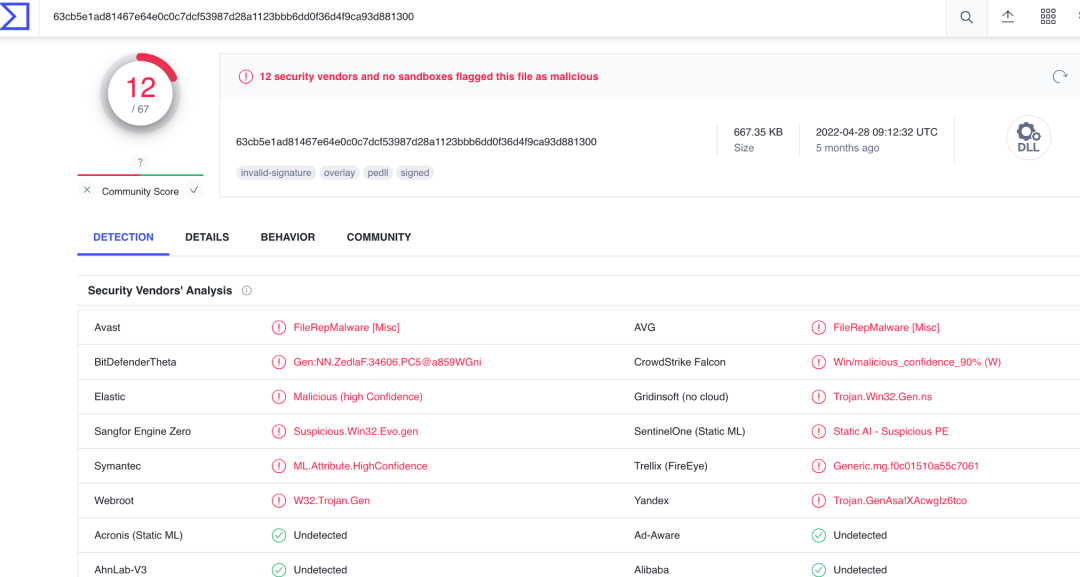Click the Security Vendors' Analysis heading
This screenshot has width=1080, height=577.
point(160,291)
